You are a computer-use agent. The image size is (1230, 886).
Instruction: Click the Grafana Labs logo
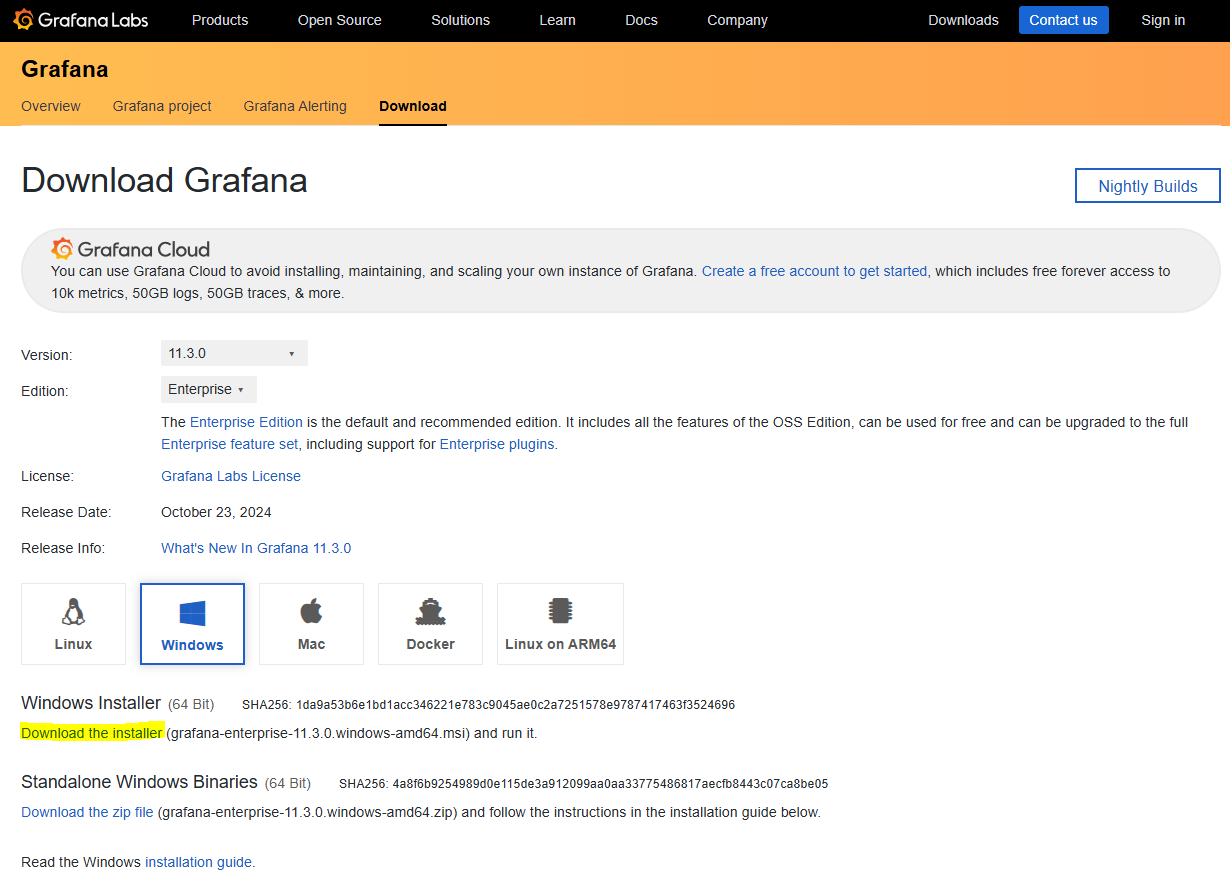pyautogui.click(x=81, y=20)
